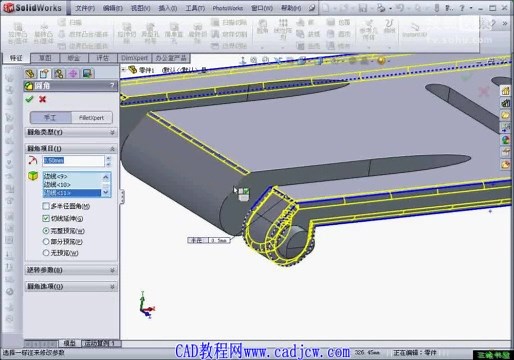Open the PhotoWorks menu

228,8
